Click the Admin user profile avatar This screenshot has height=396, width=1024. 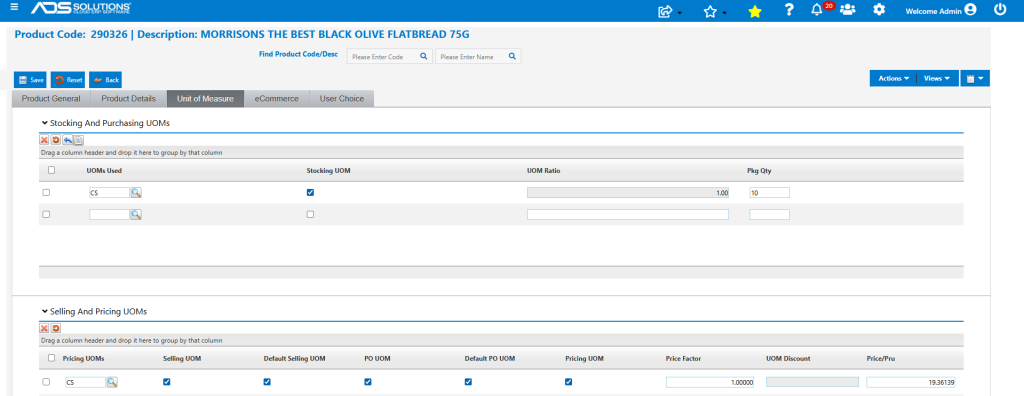coord(970,10)
